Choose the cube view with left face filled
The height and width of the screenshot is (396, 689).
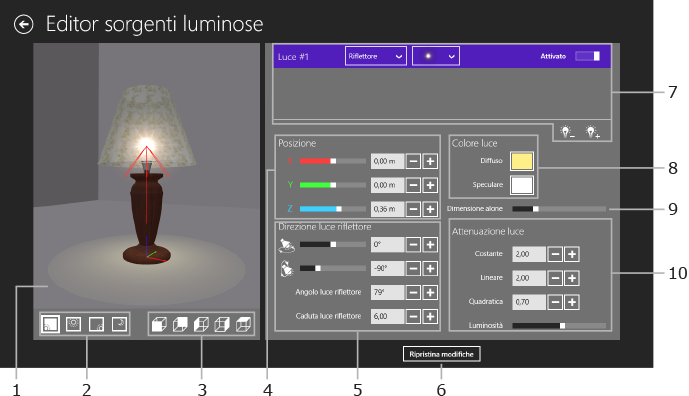(x=201, y=324)
